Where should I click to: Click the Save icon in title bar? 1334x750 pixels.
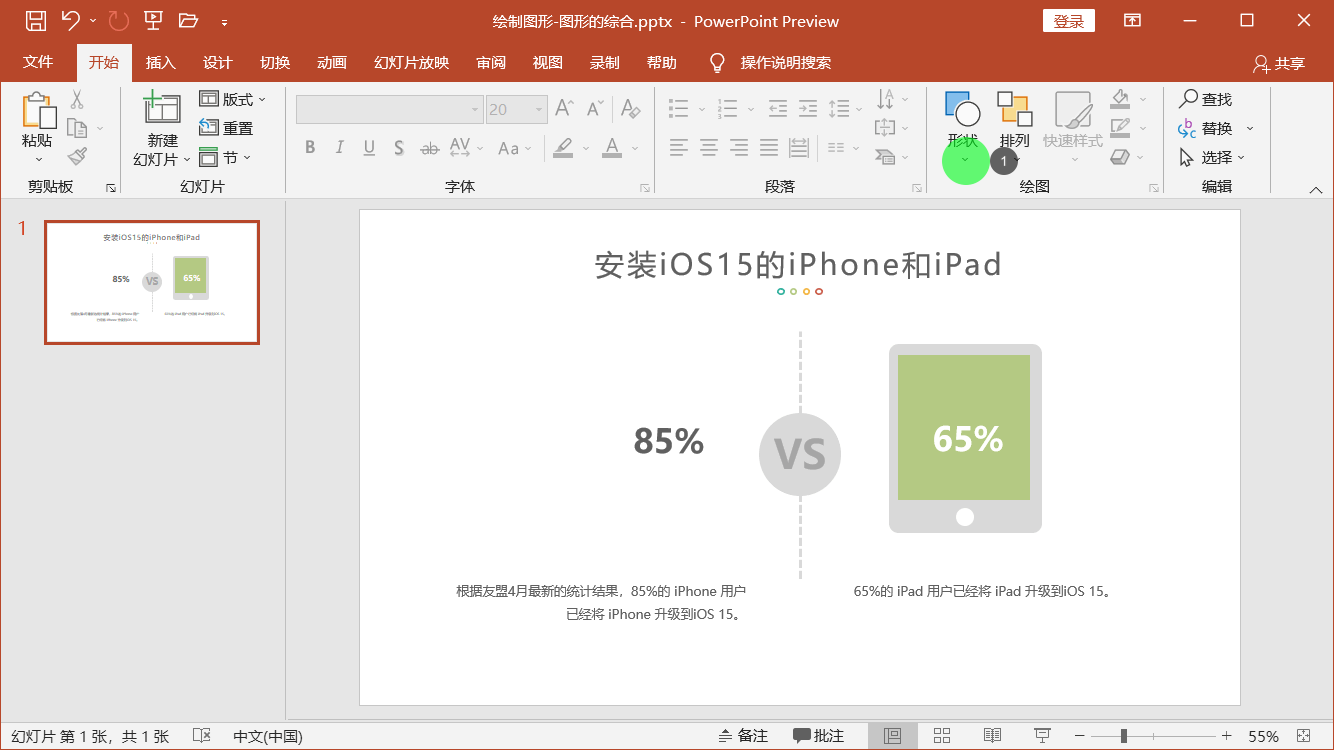36,20
